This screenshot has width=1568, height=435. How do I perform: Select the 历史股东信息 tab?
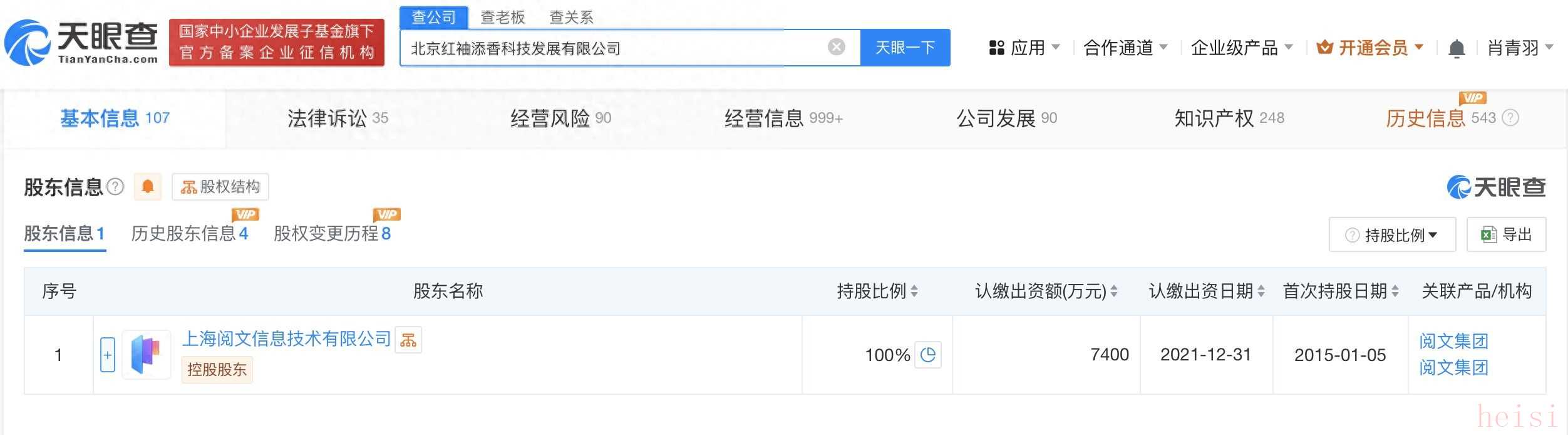click(x=189, y=234)
